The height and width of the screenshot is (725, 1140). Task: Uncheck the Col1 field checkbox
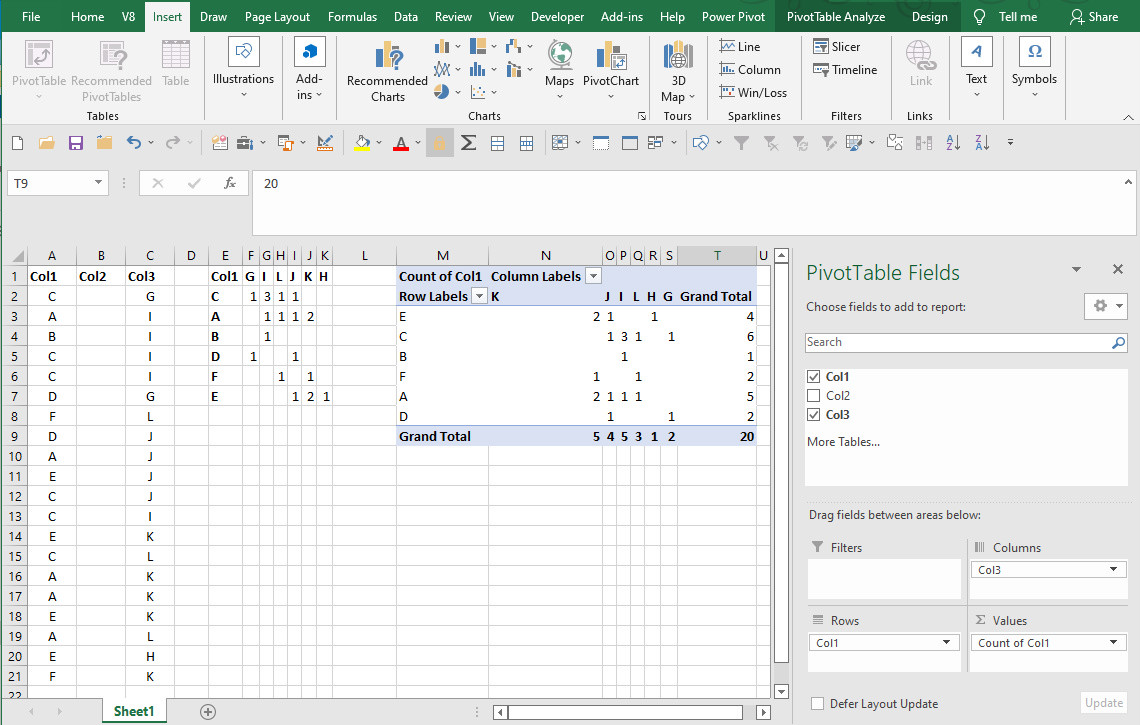point(814,377)
